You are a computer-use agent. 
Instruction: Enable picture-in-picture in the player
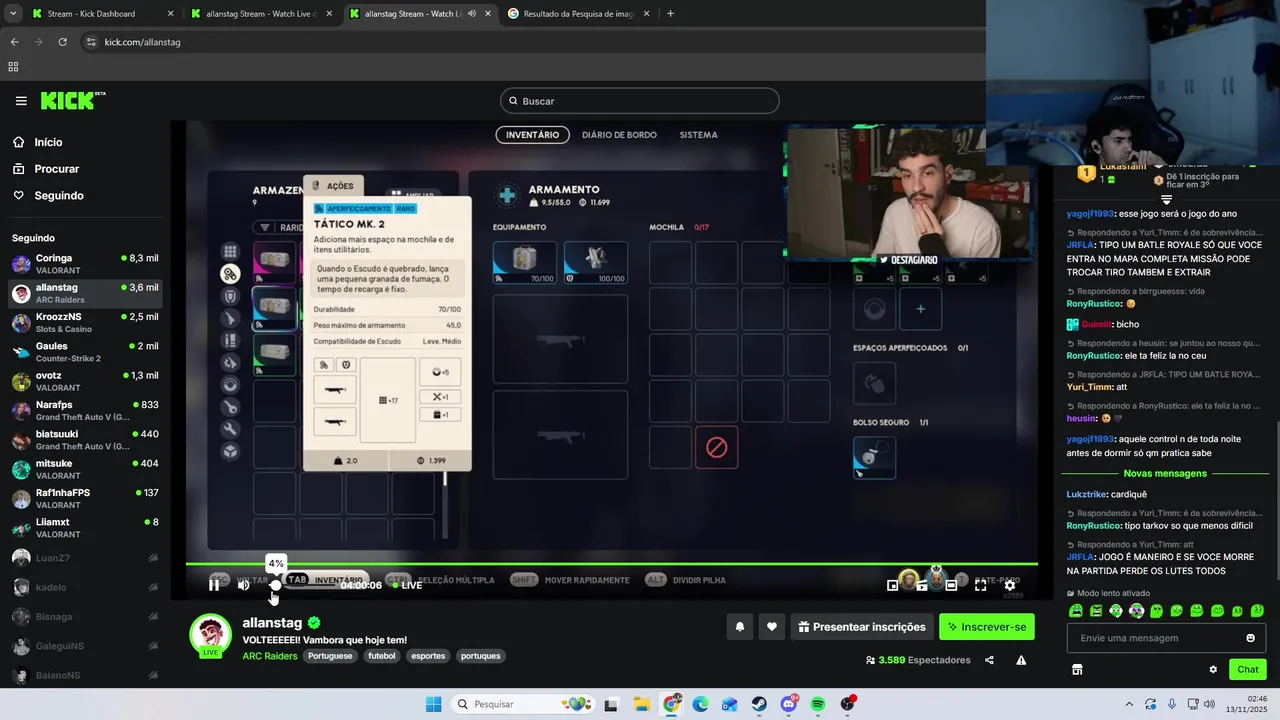(893, 586)
